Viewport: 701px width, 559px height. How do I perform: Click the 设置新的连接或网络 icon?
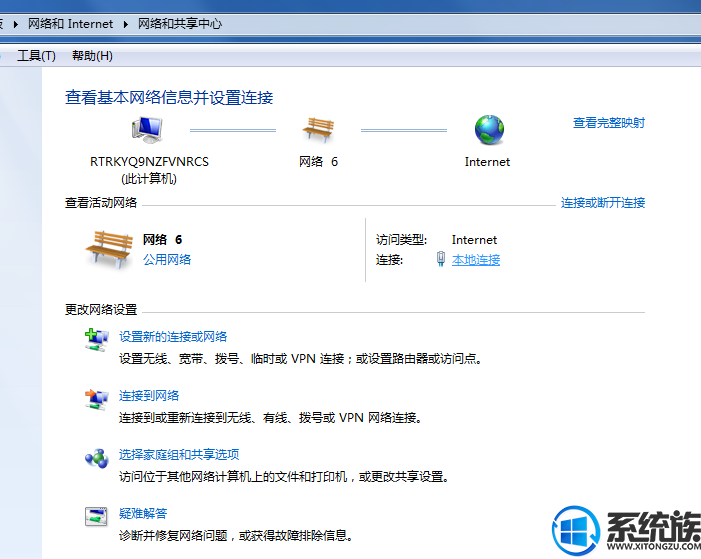tap(97, 340)
